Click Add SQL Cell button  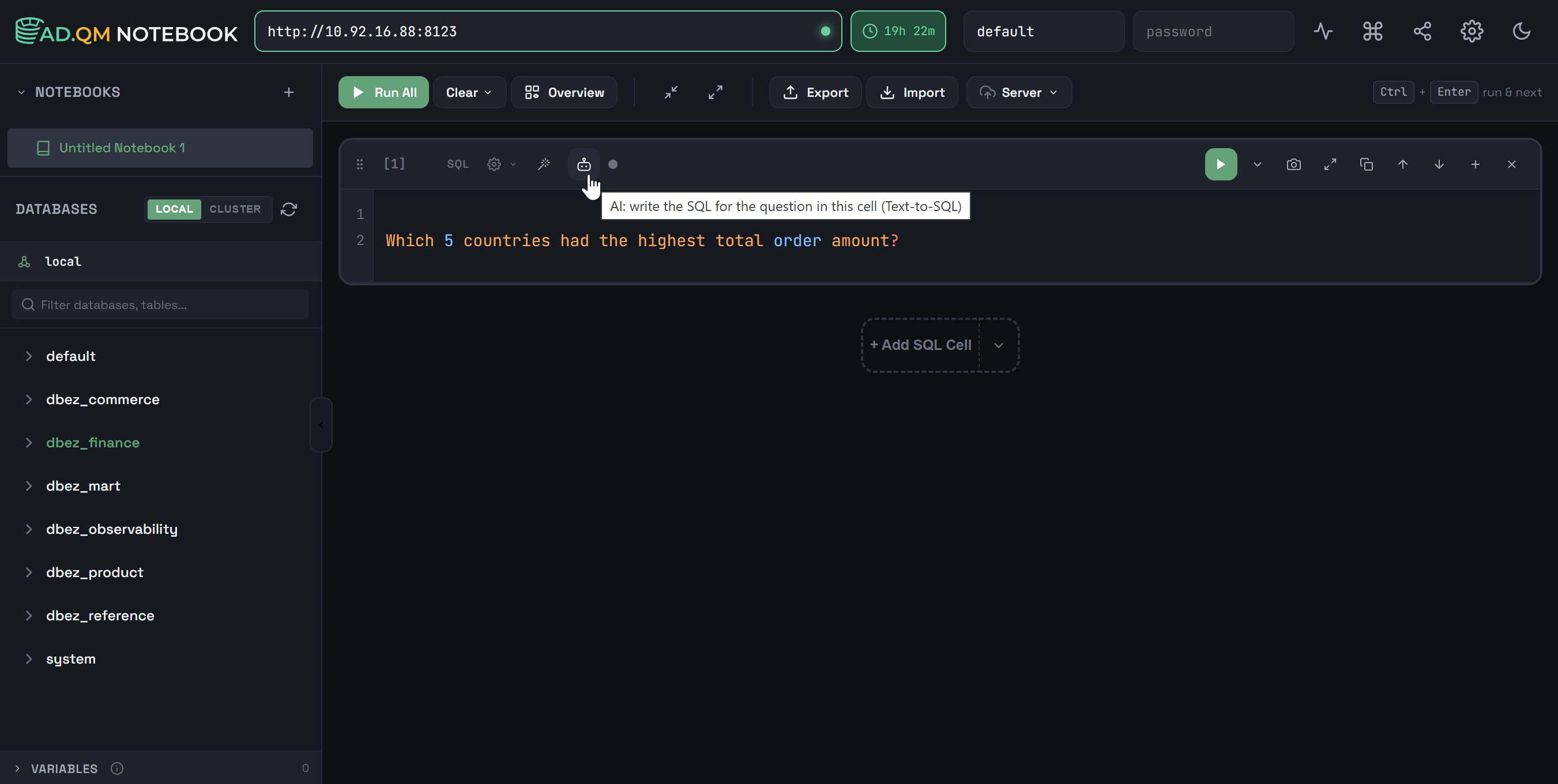coord(920,345)
